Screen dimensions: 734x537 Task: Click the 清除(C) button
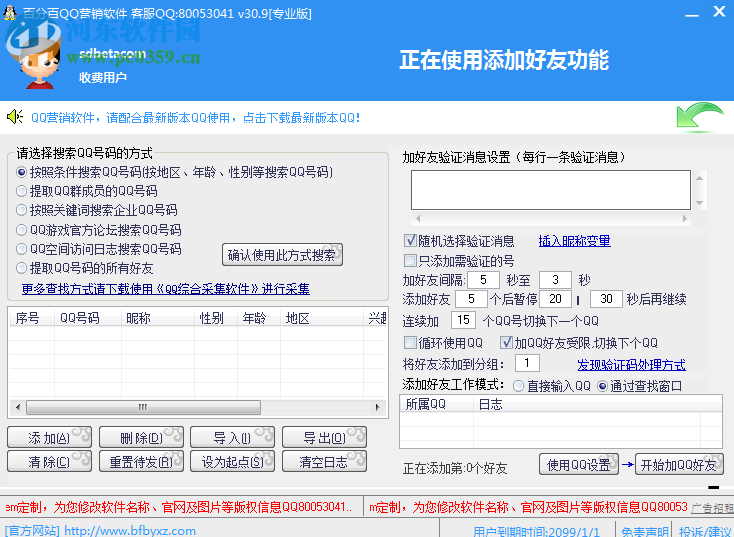49,462
